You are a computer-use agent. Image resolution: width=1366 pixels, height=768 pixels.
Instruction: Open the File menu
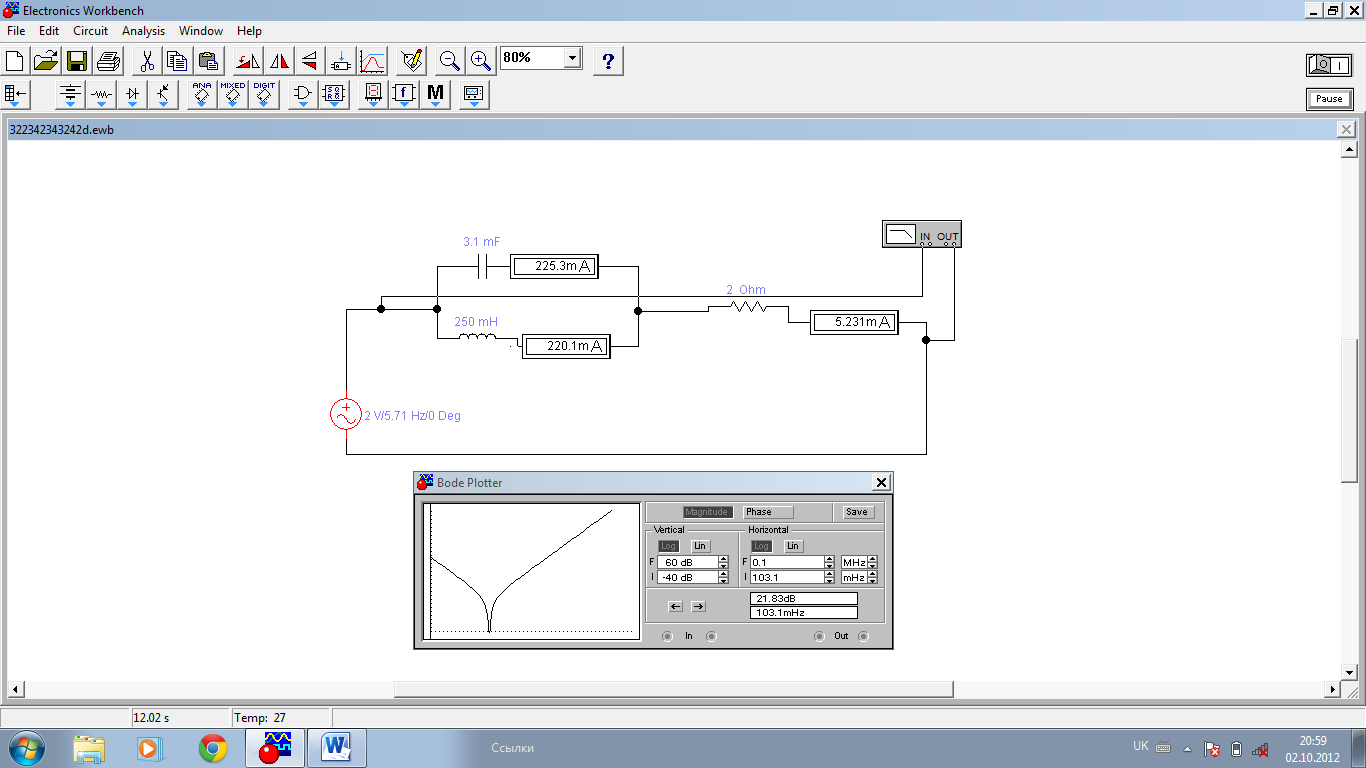click(x=16, y=31)
